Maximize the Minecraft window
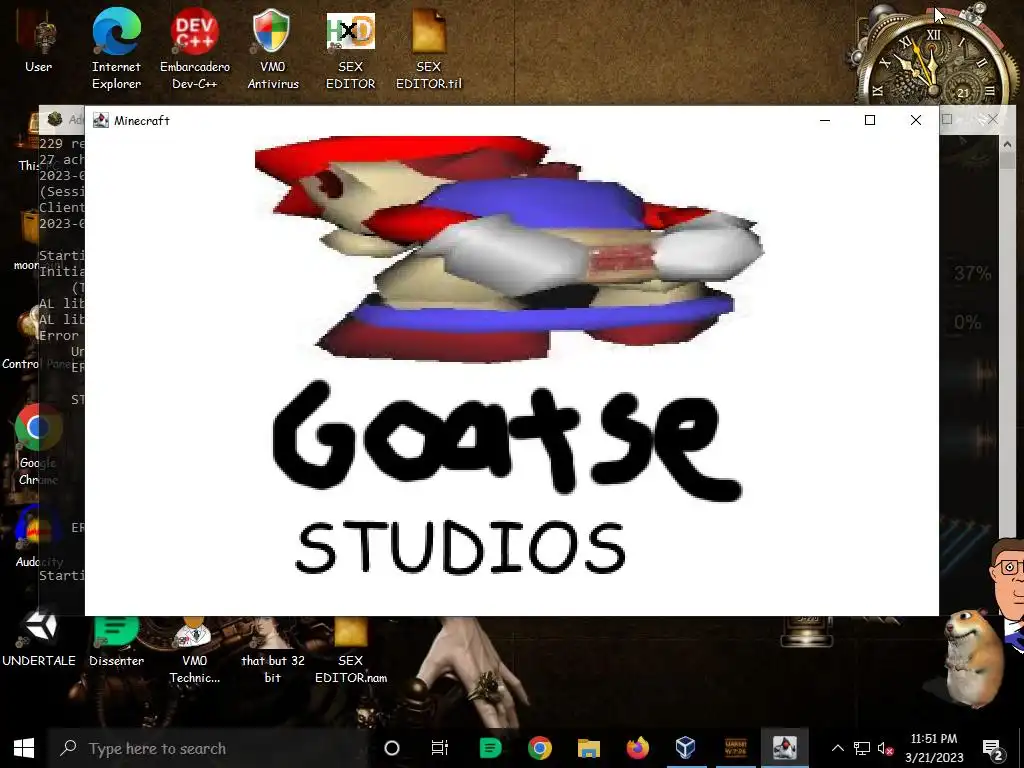1024x768 pixels. coord(870,120)
